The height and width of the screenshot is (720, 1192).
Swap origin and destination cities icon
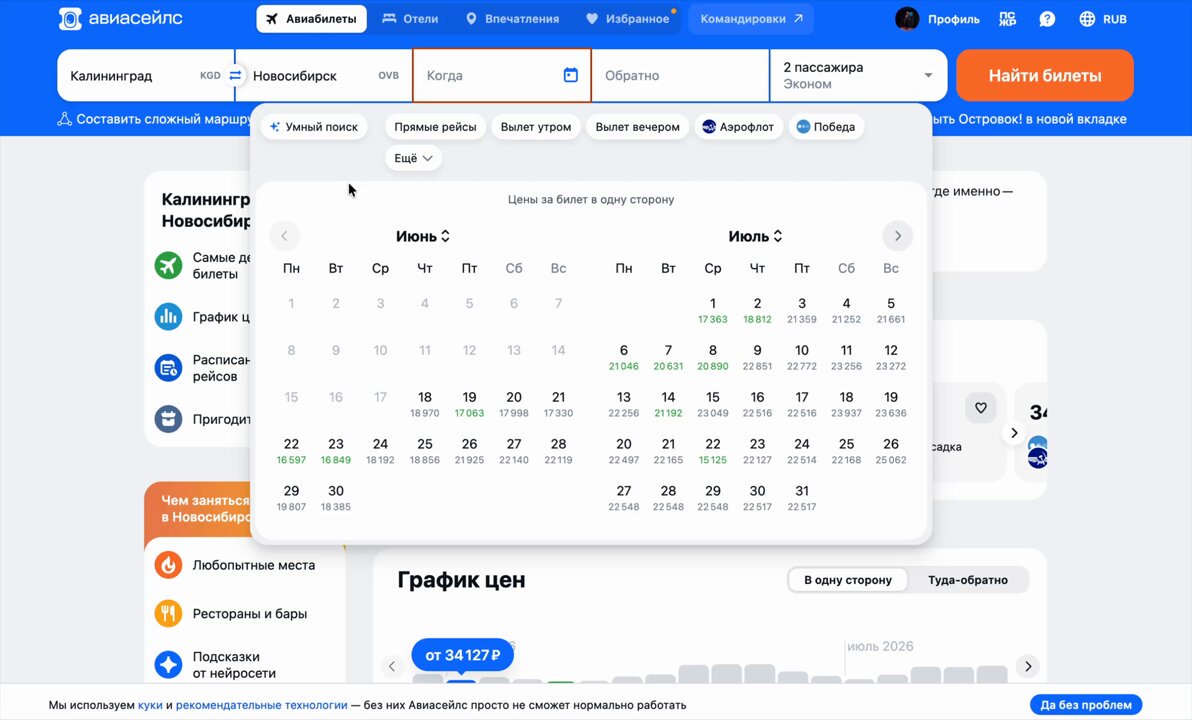(236, 75)
